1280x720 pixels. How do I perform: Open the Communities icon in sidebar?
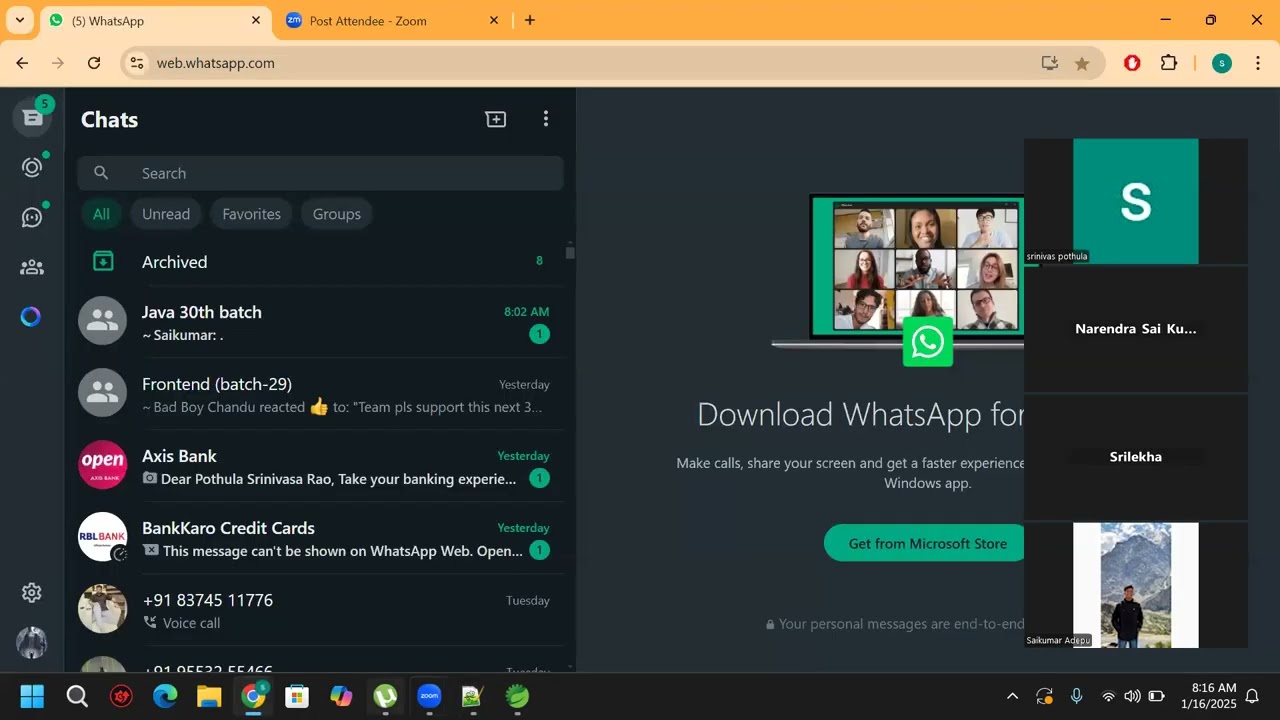click(x=32, y=267)
